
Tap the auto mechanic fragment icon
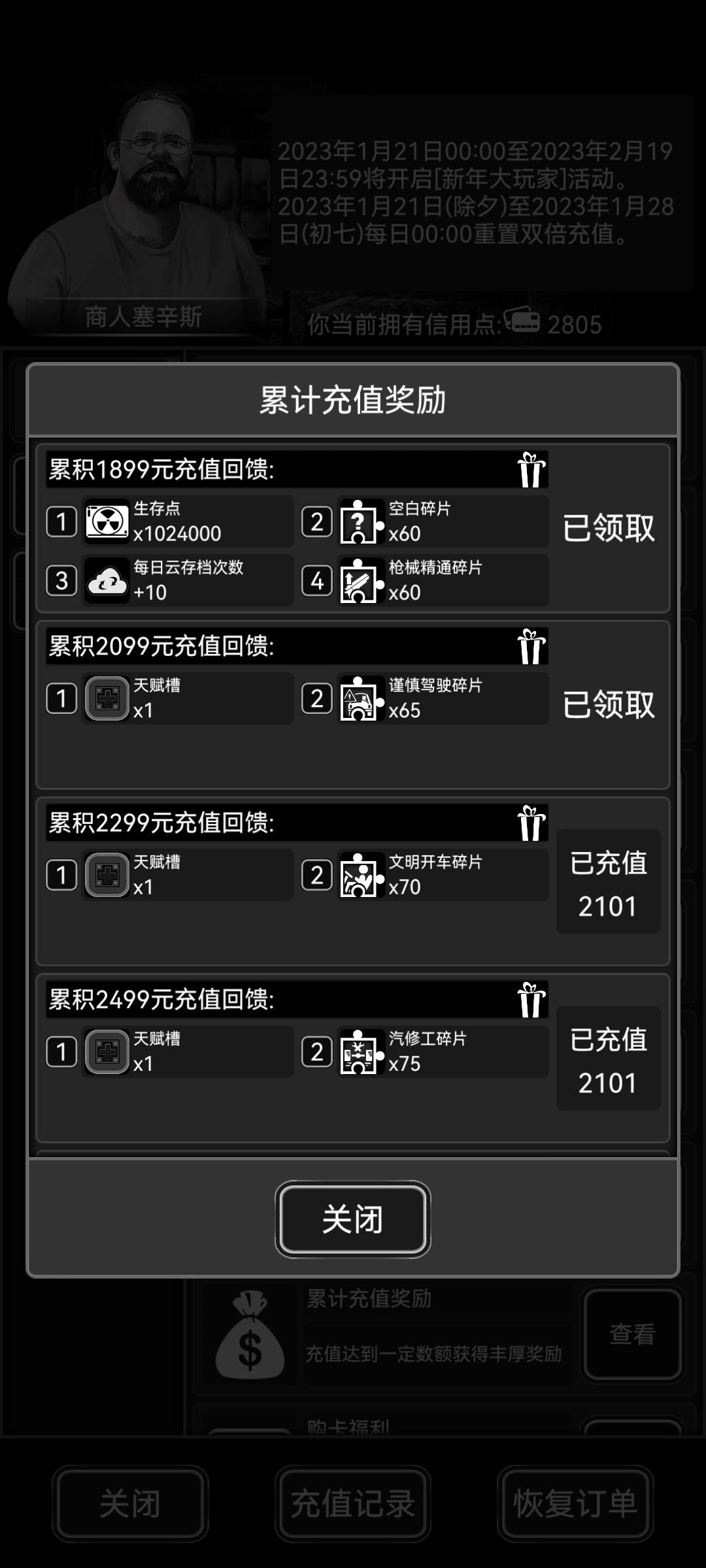pos(361,1052)
